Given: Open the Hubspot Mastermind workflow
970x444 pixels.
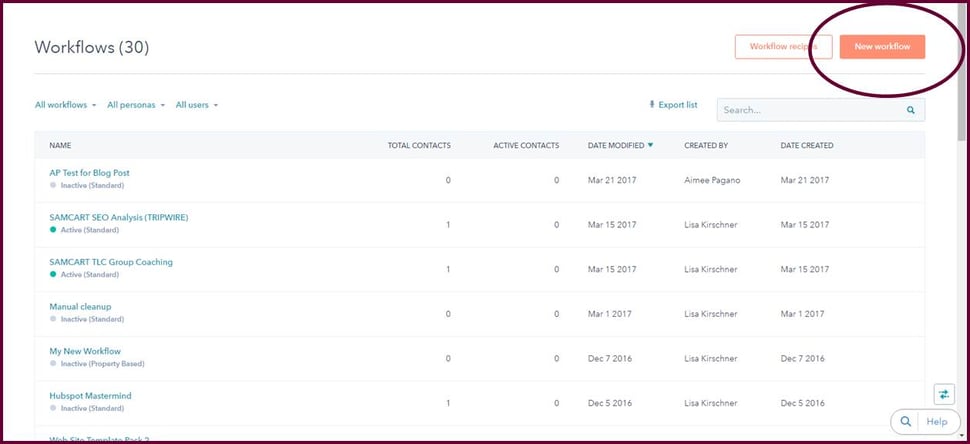Looking at the screenshot, I should click(x=90, y=396).
